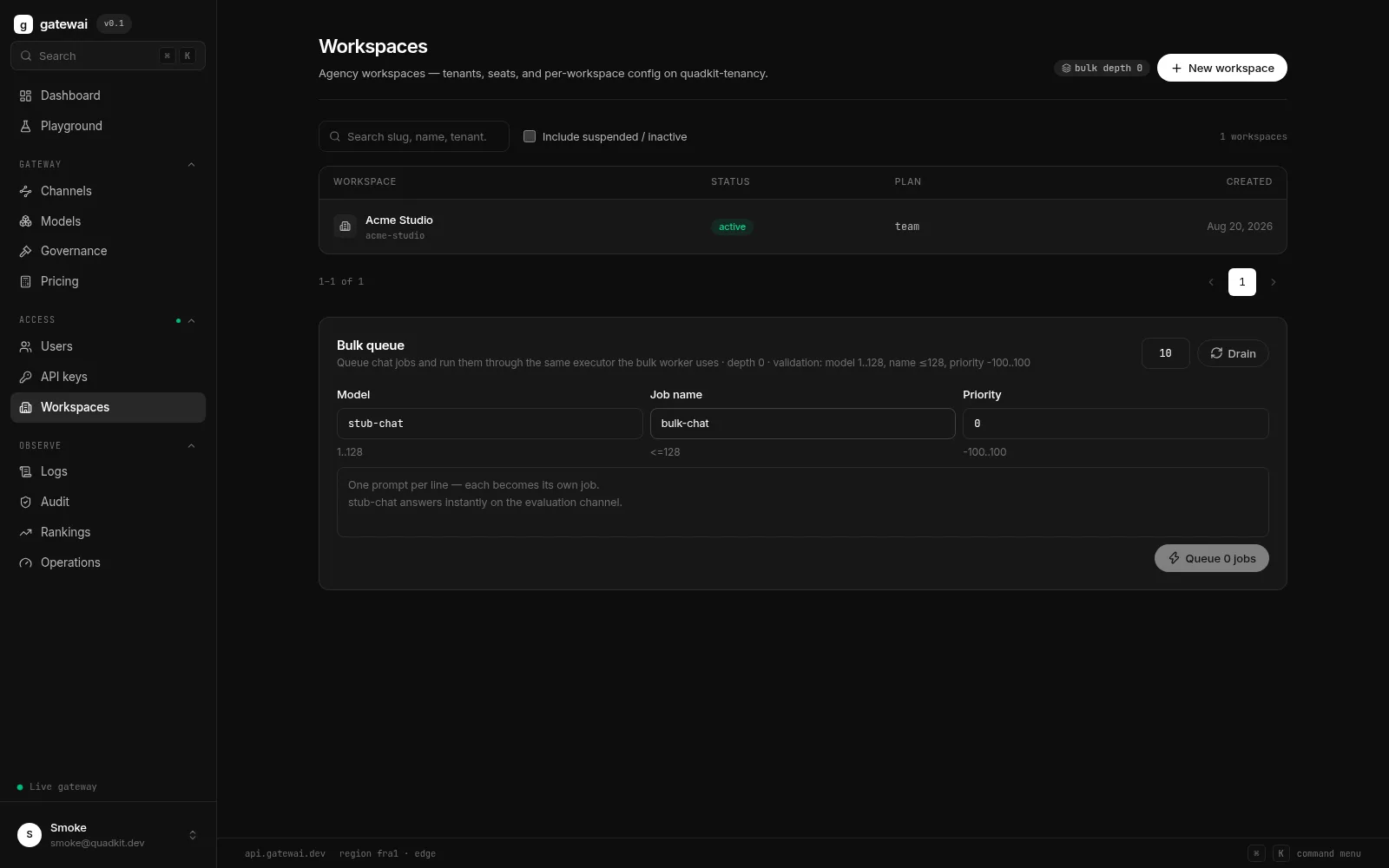Image resolution: width=1389 pixels, height=868 pixels.
Task: Click the Rankings trend icon
Action: coord(26,532)
